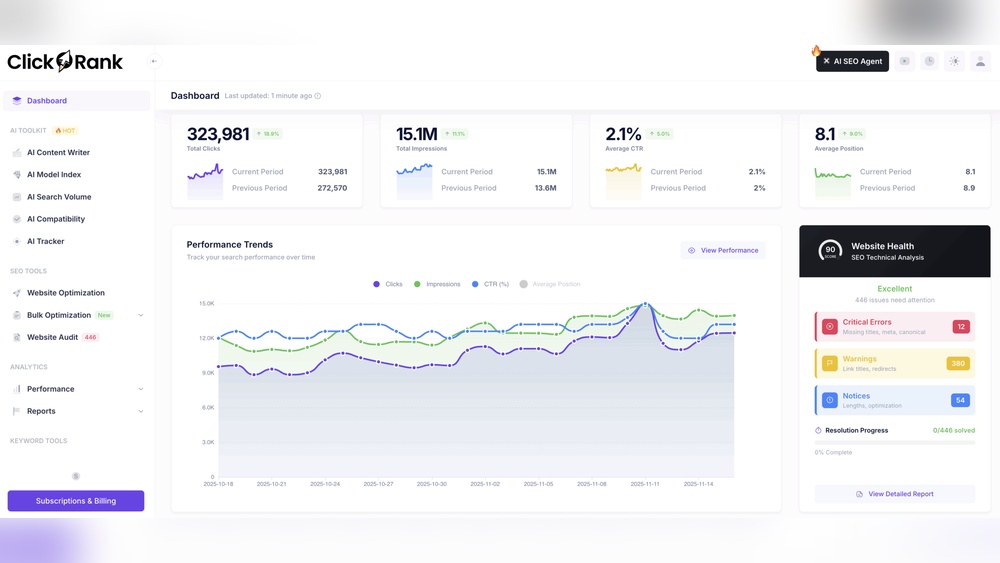Screen dimensions: 1000x563
Task: Expand the Reports sidebar section
Action: click(140, 411)
